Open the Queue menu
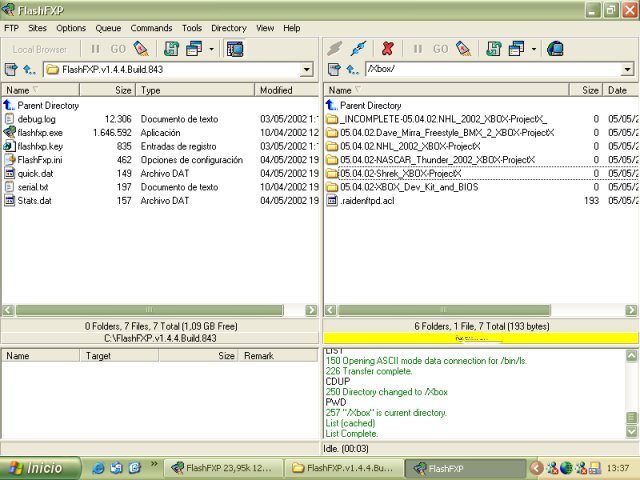640x480 pixels. point(108,28)
